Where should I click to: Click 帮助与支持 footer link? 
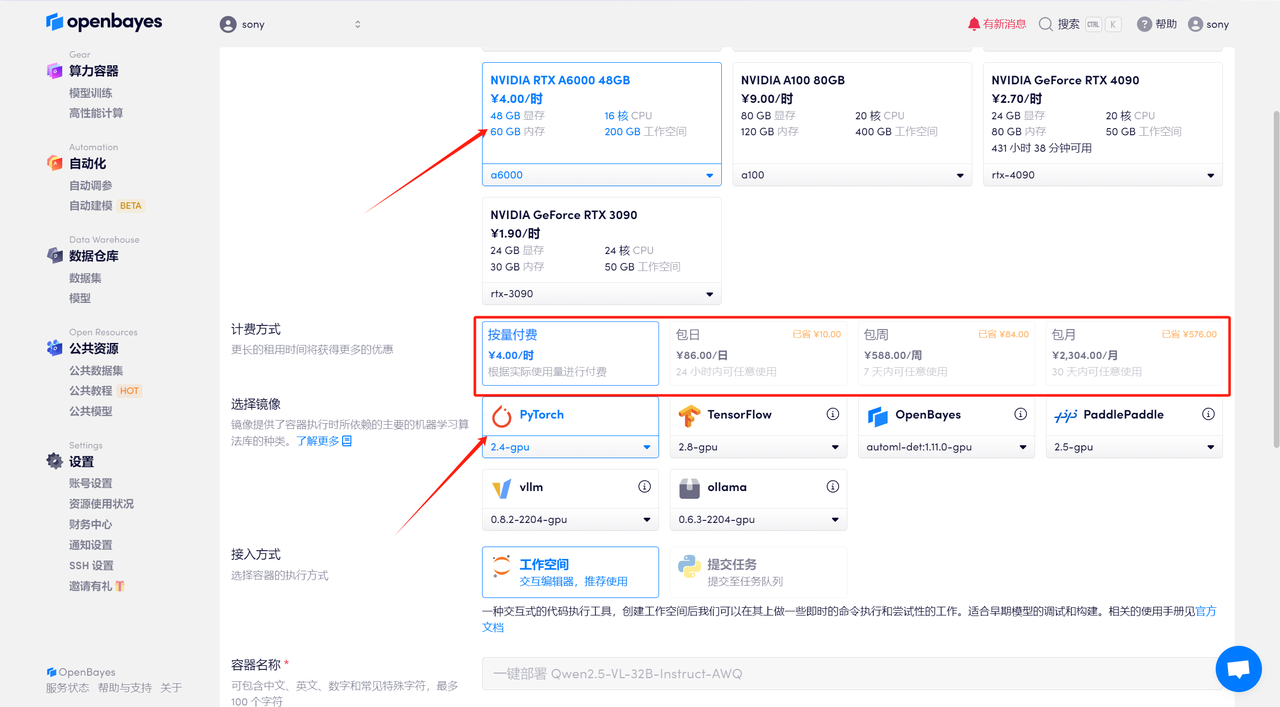click(x=125, y=688)
